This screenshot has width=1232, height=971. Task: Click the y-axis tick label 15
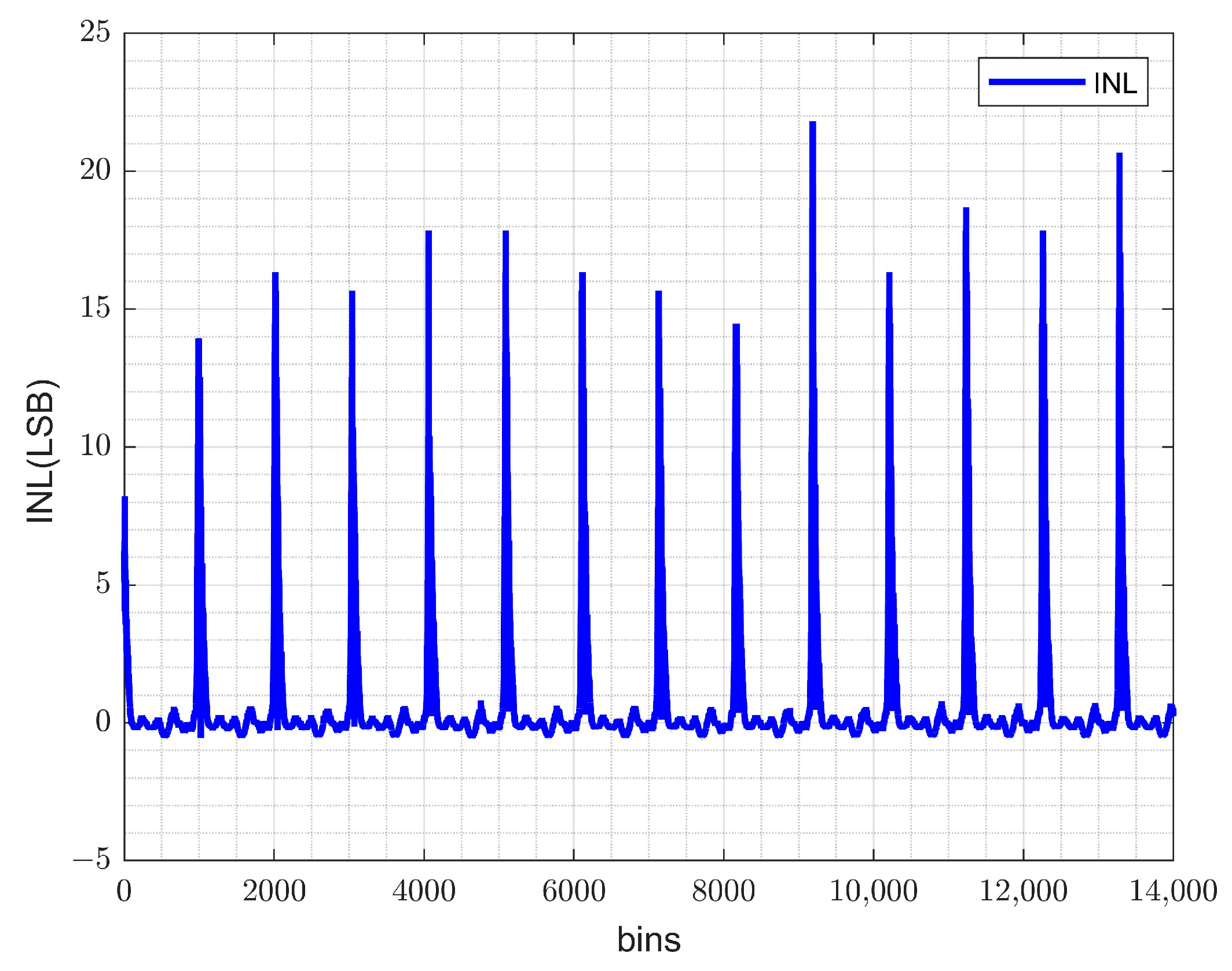(x=95, y=307)
